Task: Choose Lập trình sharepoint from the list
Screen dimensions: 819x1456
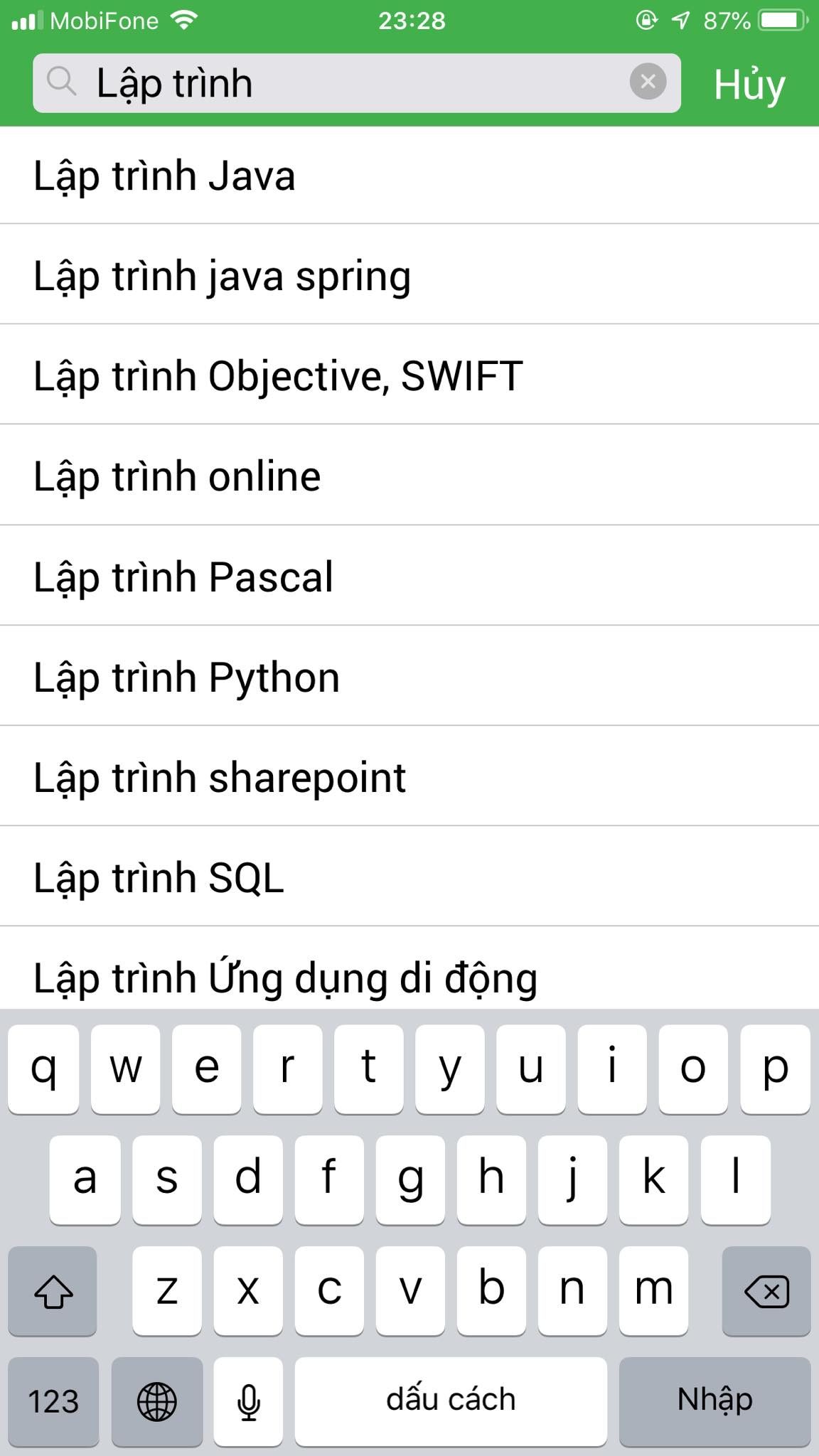Action: [x=218, y=776]
